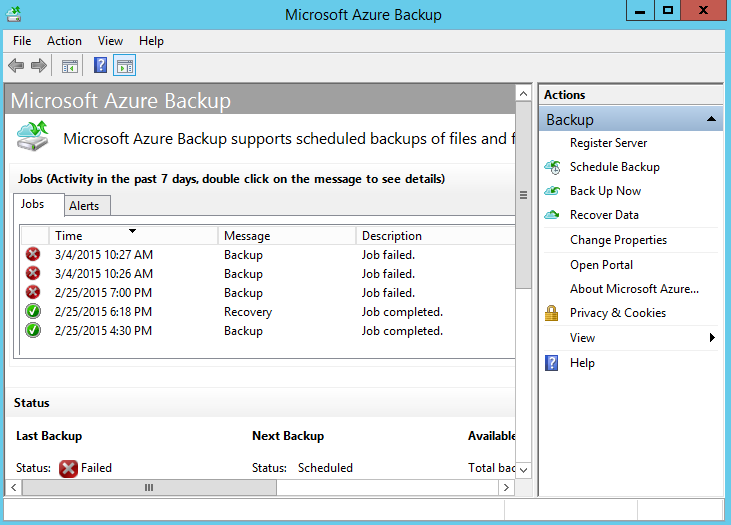Click the Schedule Backup clock icon
Screen dimensions: 731x525
click(x=552, y=167)
